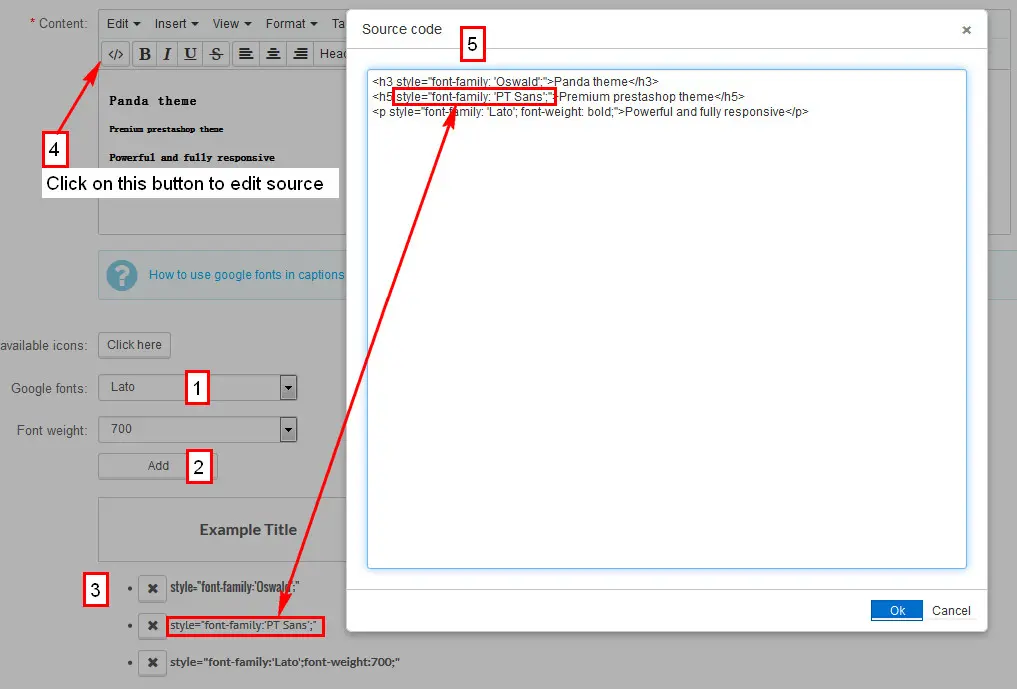Align text right

(x=300, y=54)
